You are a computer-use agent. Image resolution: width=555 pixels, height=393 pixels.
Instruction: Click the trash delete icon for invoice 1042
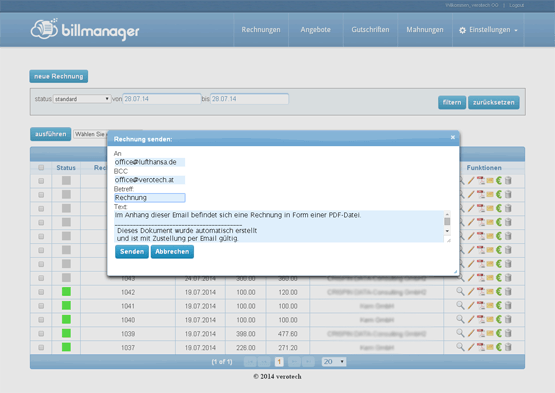[508, 292]
